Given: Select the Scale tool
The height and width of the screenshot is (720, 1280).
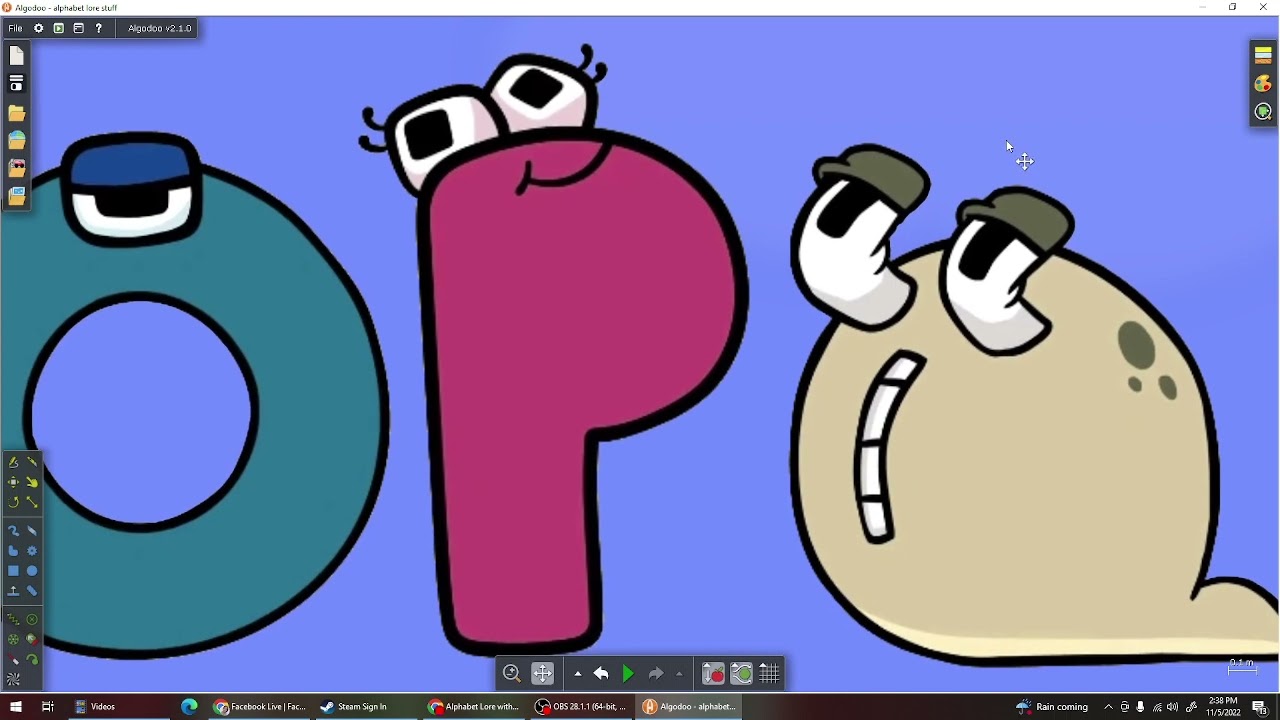Looking at the screenshot, I should pos(32,502).
